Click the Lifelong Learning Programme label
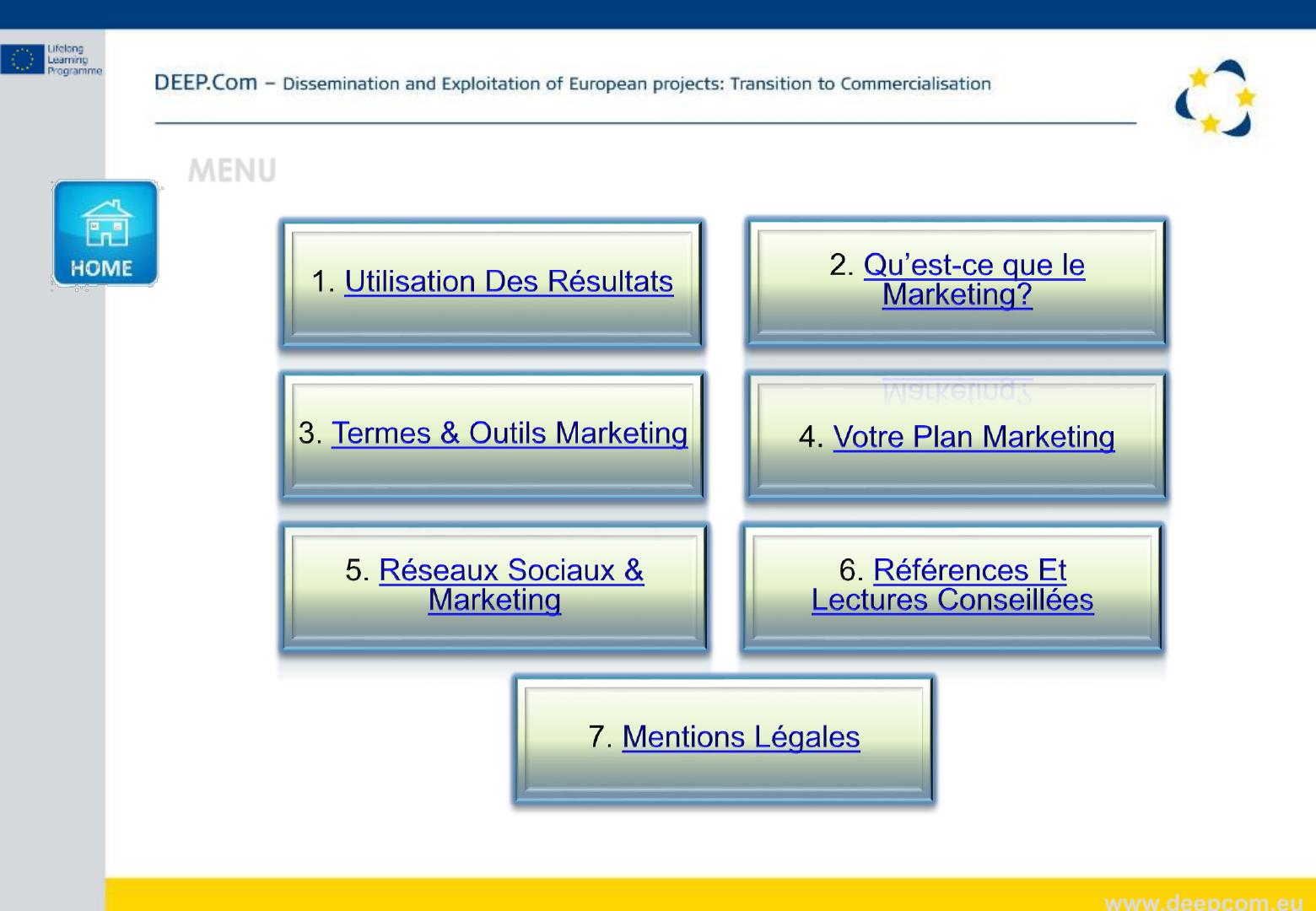The width and height of the screenshot is (1316, 911). (73, 60)
